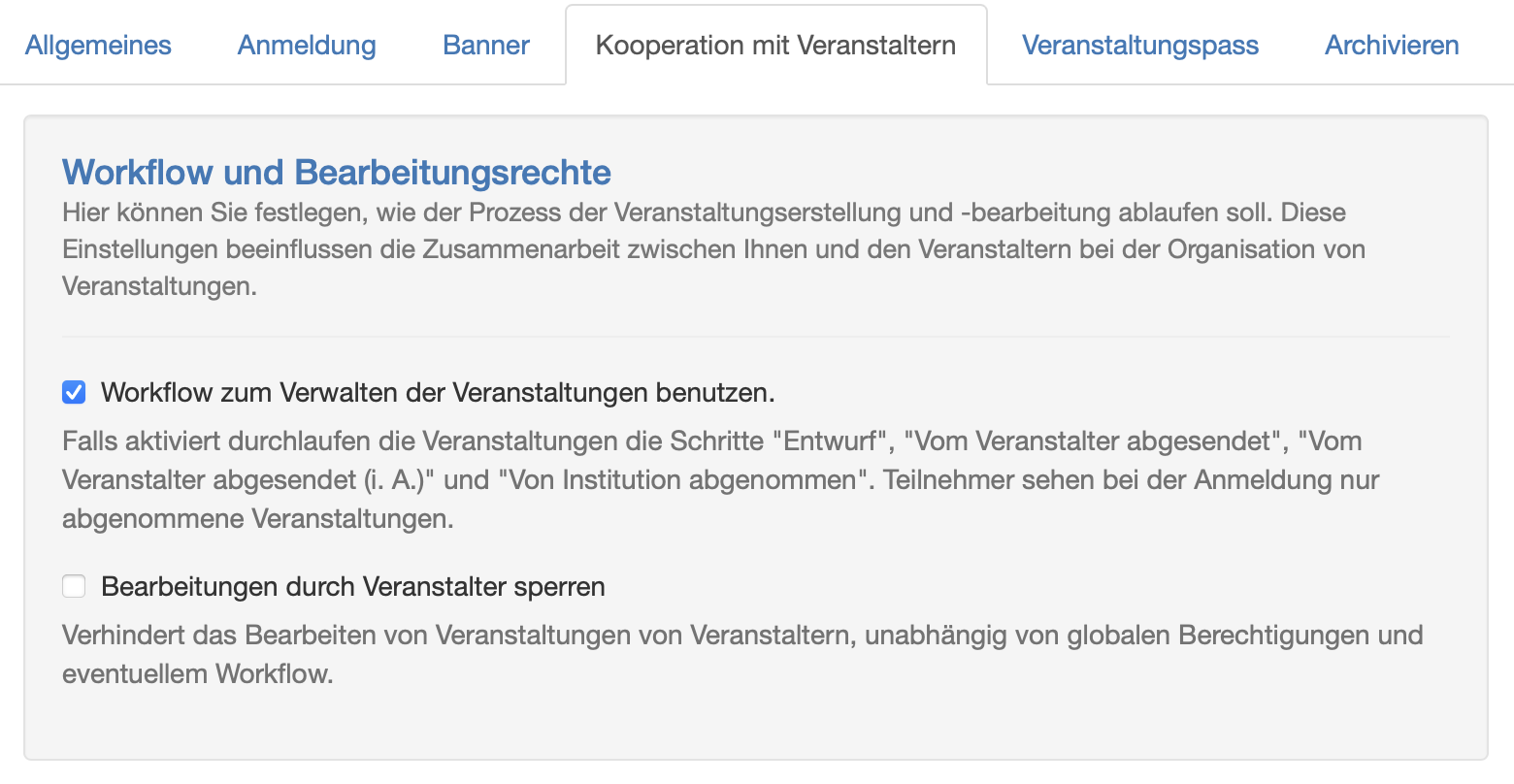Click the heading Workflow und Bearbeitungsrechte
The height and width of the screenshot is (784, 1514).
[337, 173]
